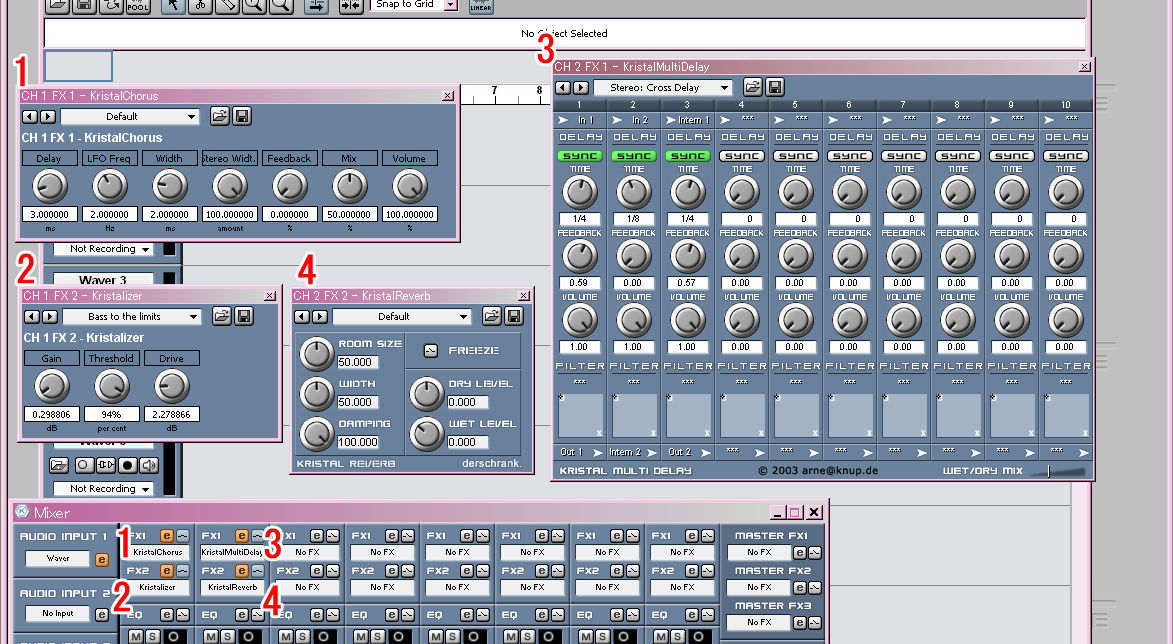Adjust the WET/DRY MIX slider in MultiDelay

pos(1056,471)
